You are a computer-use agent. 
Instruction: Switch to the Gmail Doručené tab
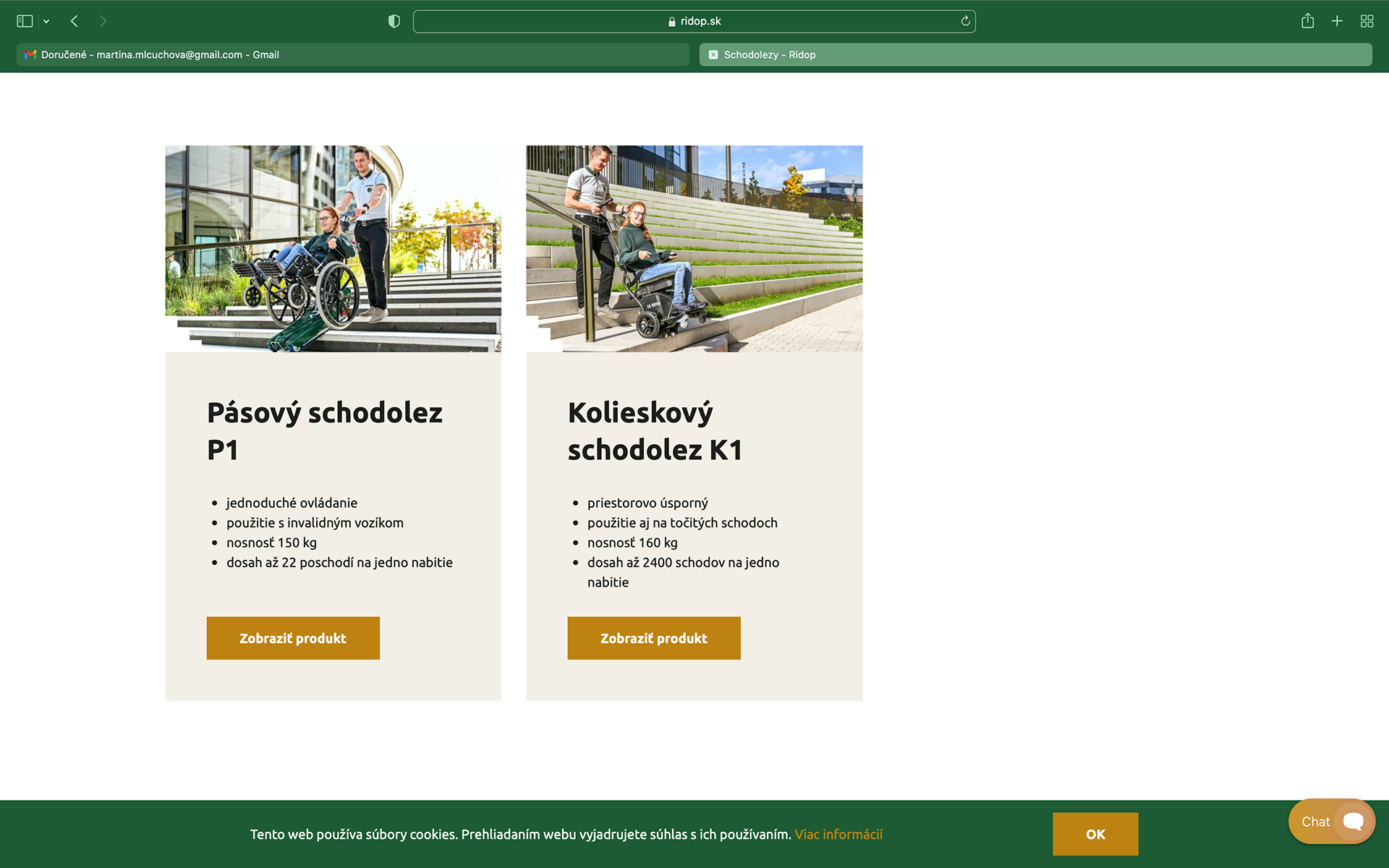[352, 55]
